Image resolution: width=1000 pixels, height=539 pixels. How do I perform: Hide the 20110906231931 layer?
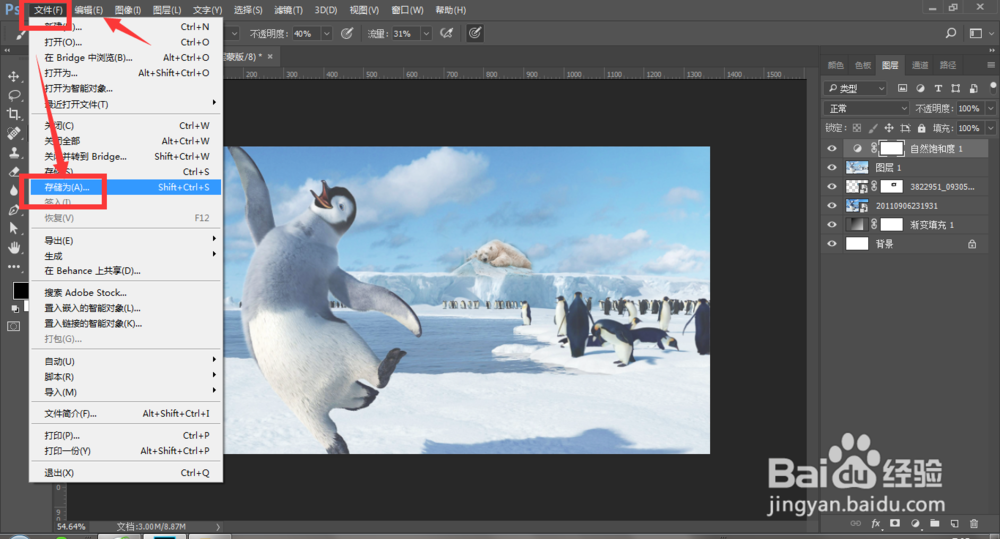[x=832, y=206]
